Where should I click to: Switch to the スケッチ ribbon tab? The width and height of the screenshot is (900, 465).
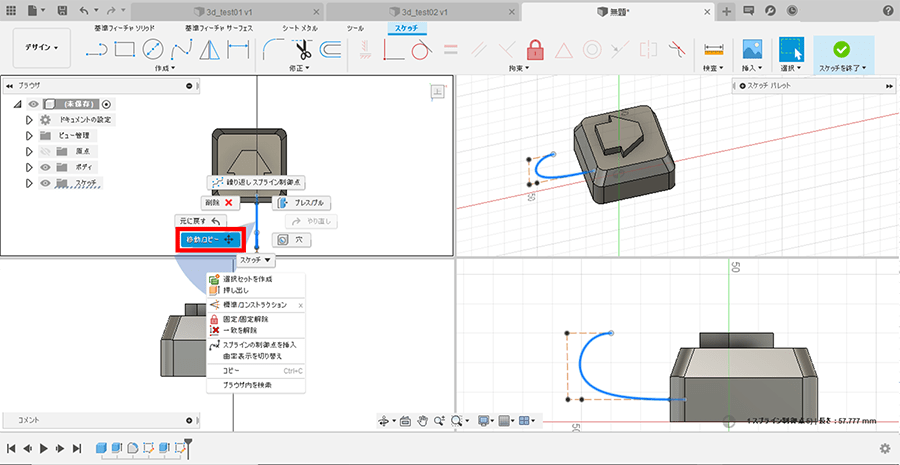[407, 28]
